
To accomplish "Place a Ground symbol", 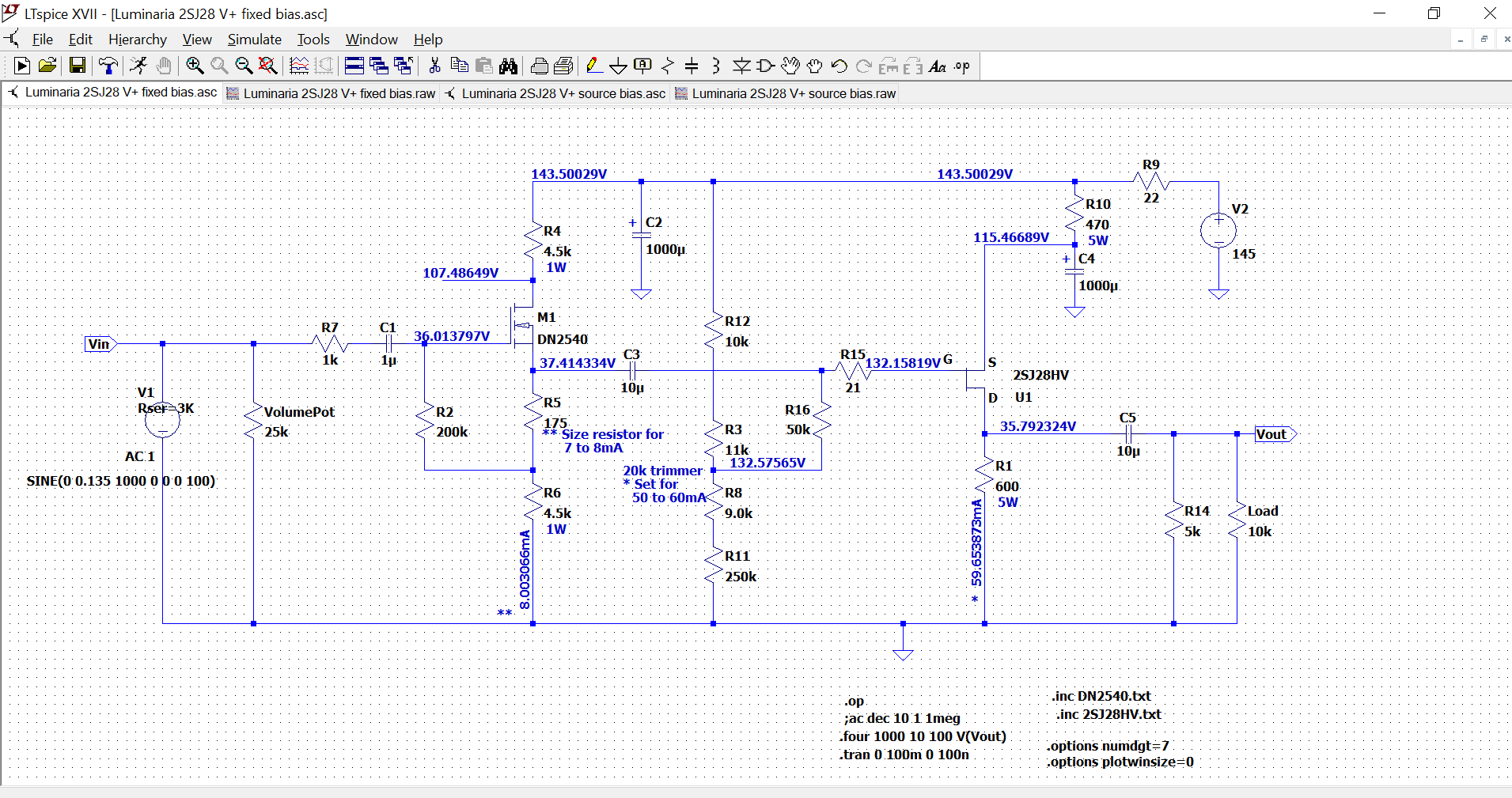I will 618,66.
